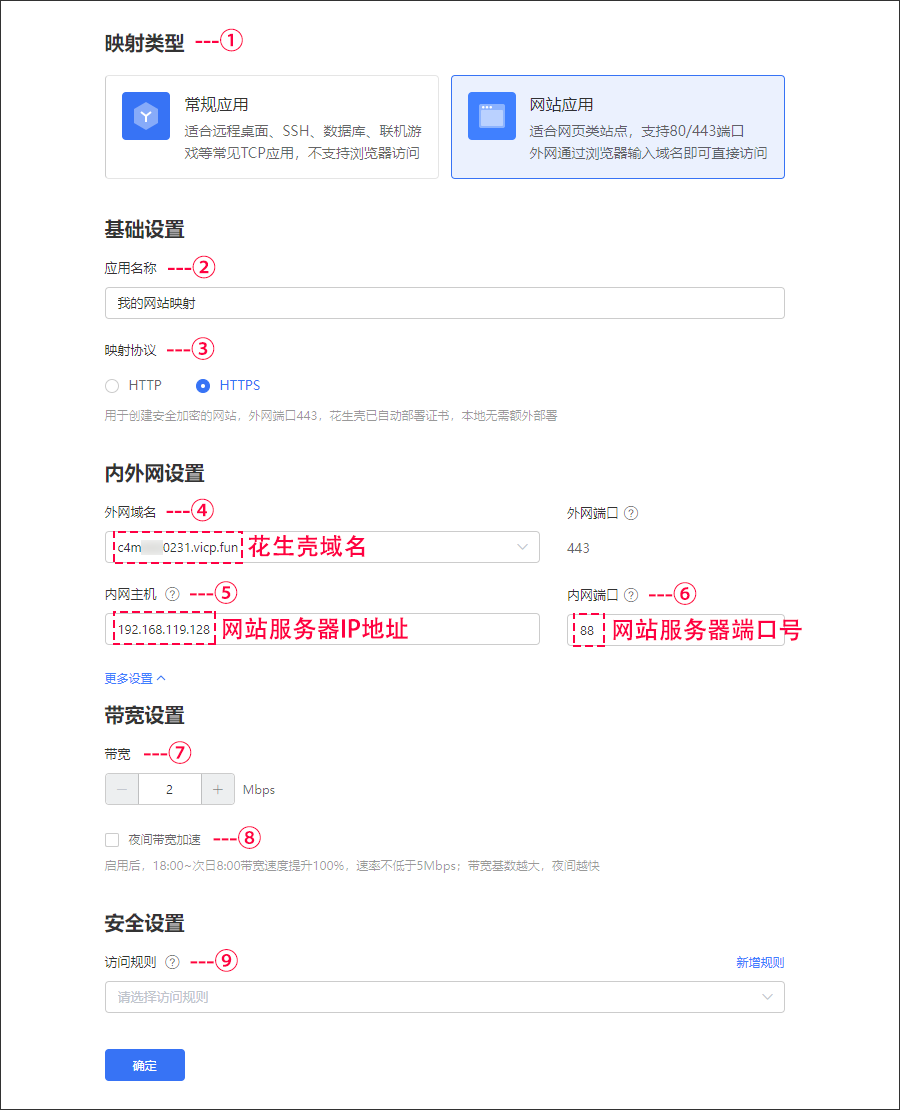The width and height of the screenshot is (900, 1110).
Task: Open the 请选择访问规则 dropdown
Action: point(445,997)
